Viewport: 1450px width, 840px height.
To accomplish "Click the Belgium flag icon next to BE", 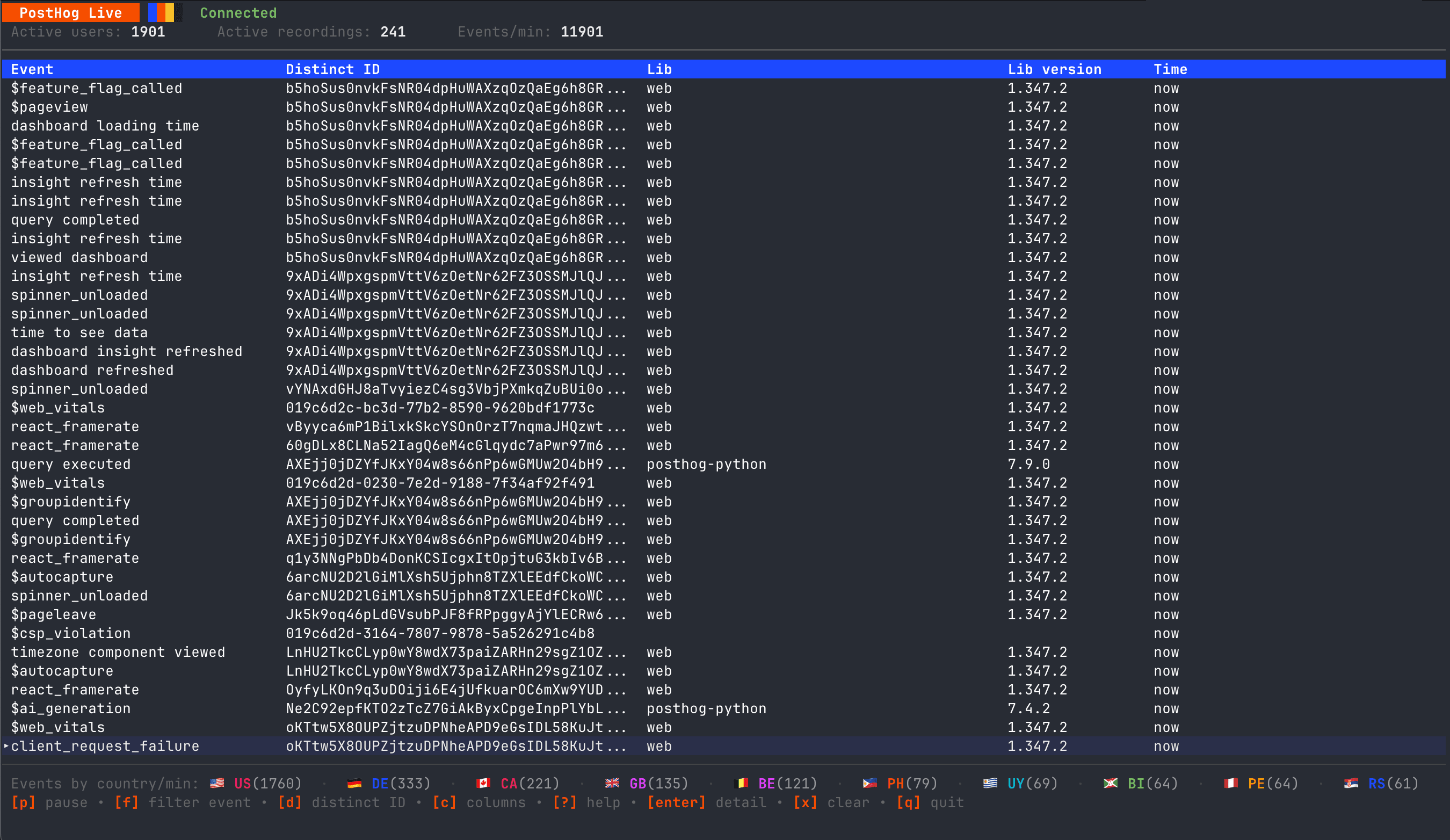I will coord(742,783).
